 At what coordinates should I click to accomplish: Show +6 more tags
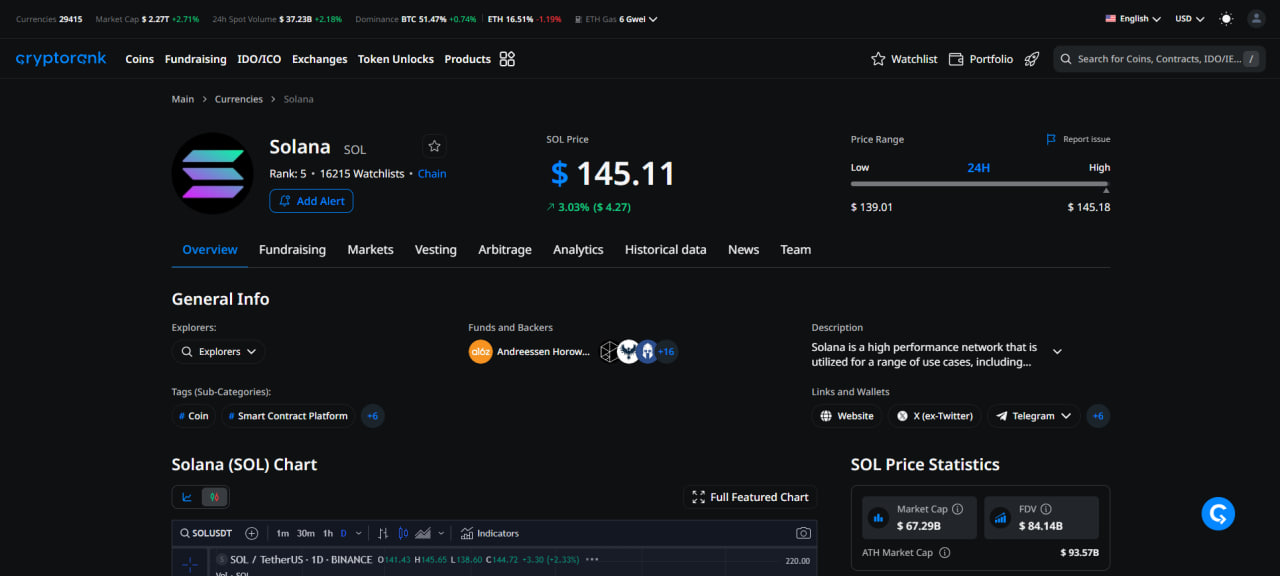[x=372, y=416]
